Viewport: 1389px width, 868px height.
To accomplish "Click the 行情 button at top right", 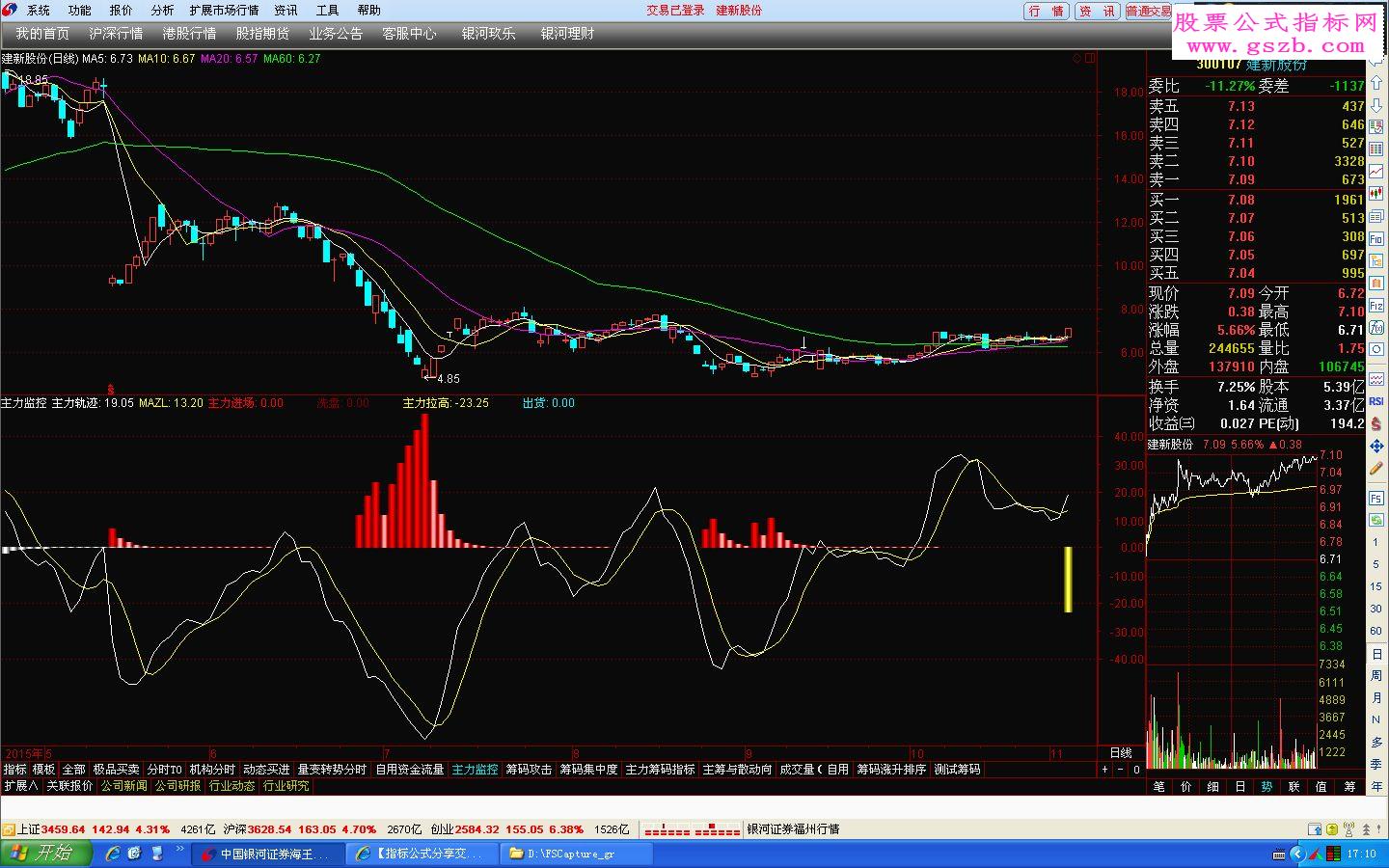I will 1047,12.
